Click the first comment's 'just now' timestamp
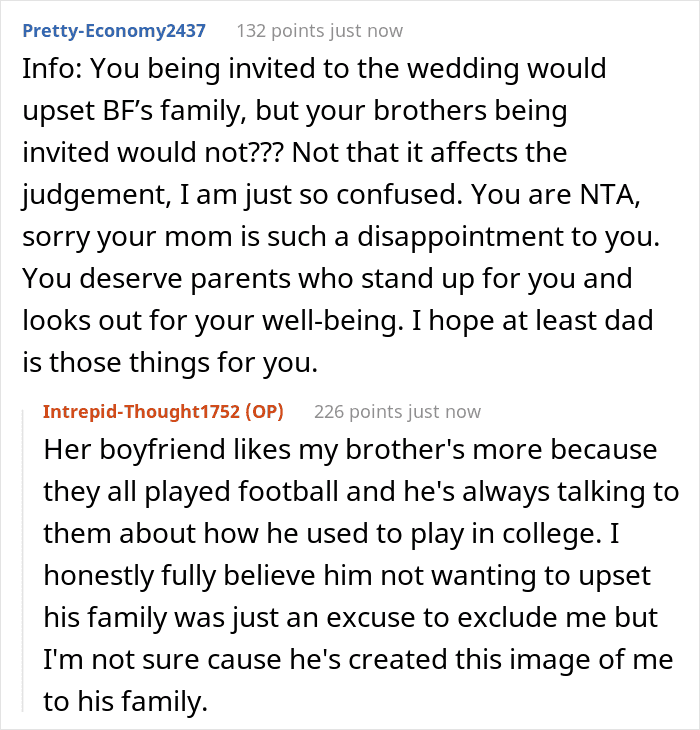This screenshot has width=700, height=730. click(x=368, y=30)
